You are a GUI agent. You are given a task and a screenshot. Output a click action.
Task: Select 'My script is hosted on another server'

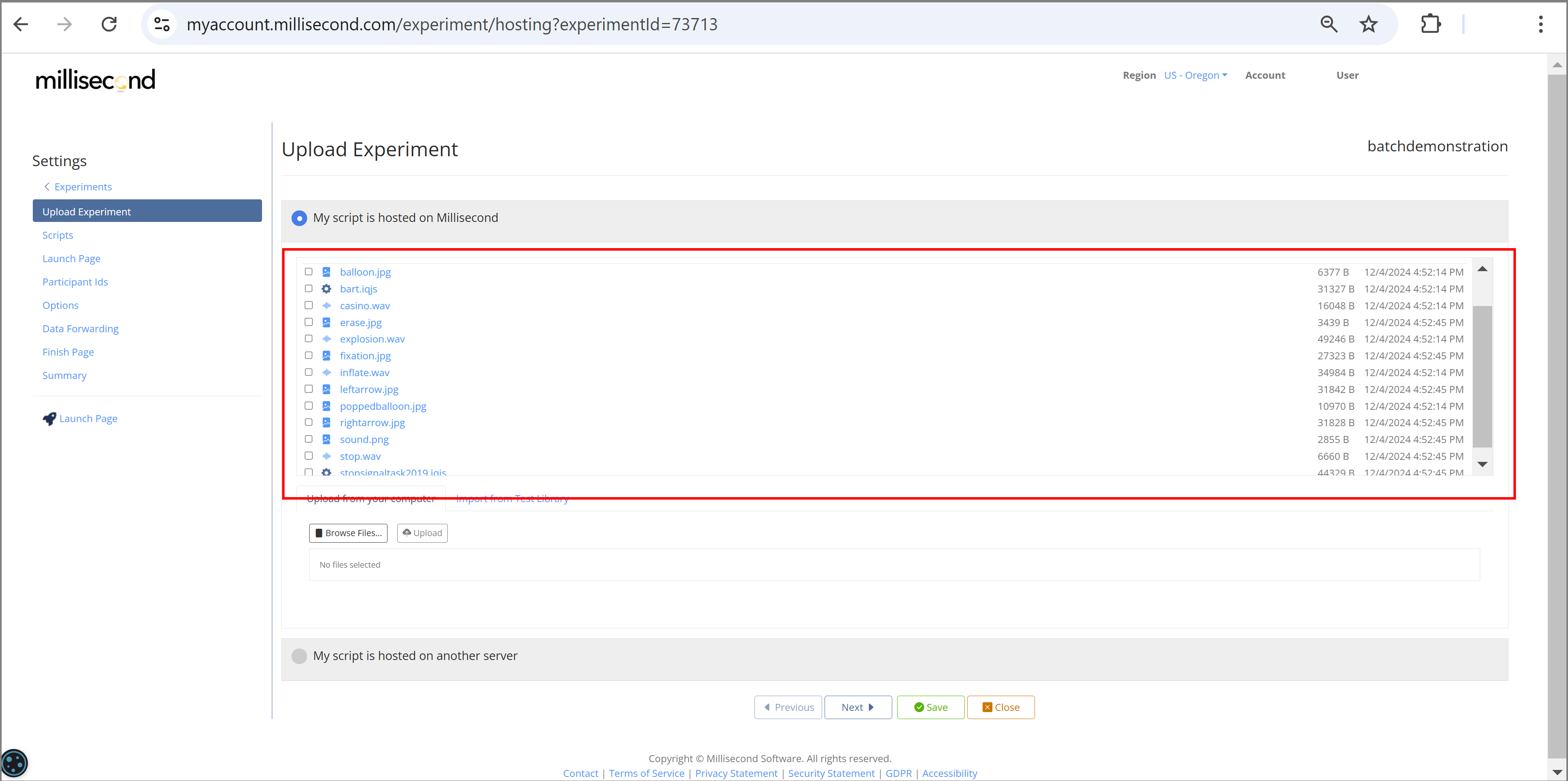click(299, 655)
